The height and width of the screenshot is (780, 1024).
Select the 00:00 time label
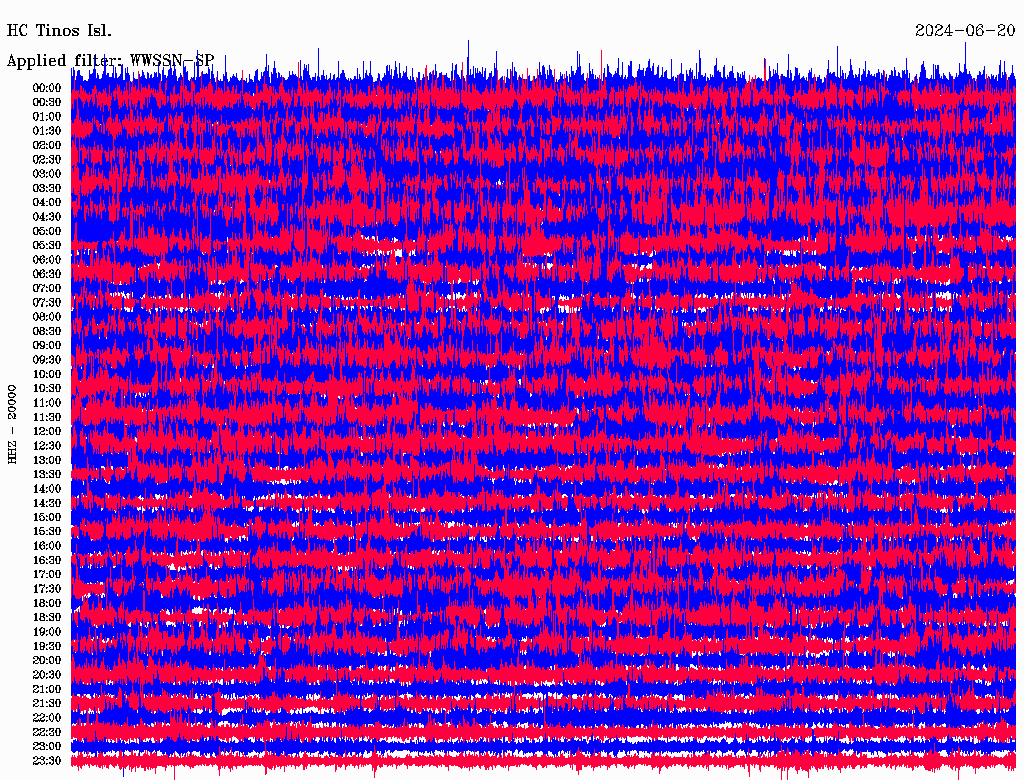(47, 88)
